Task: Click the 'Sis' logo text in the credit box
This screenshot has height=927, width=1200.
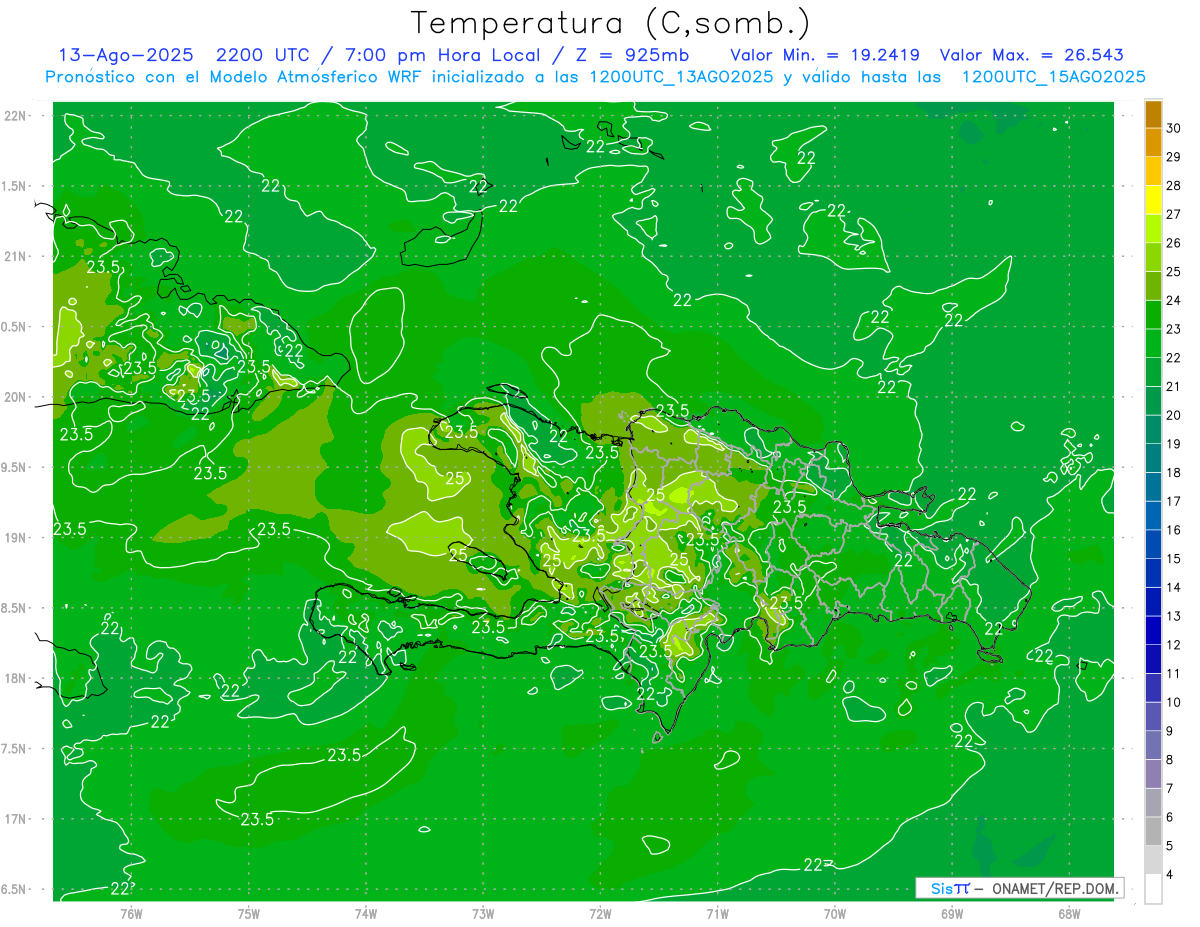Action: 941,888
